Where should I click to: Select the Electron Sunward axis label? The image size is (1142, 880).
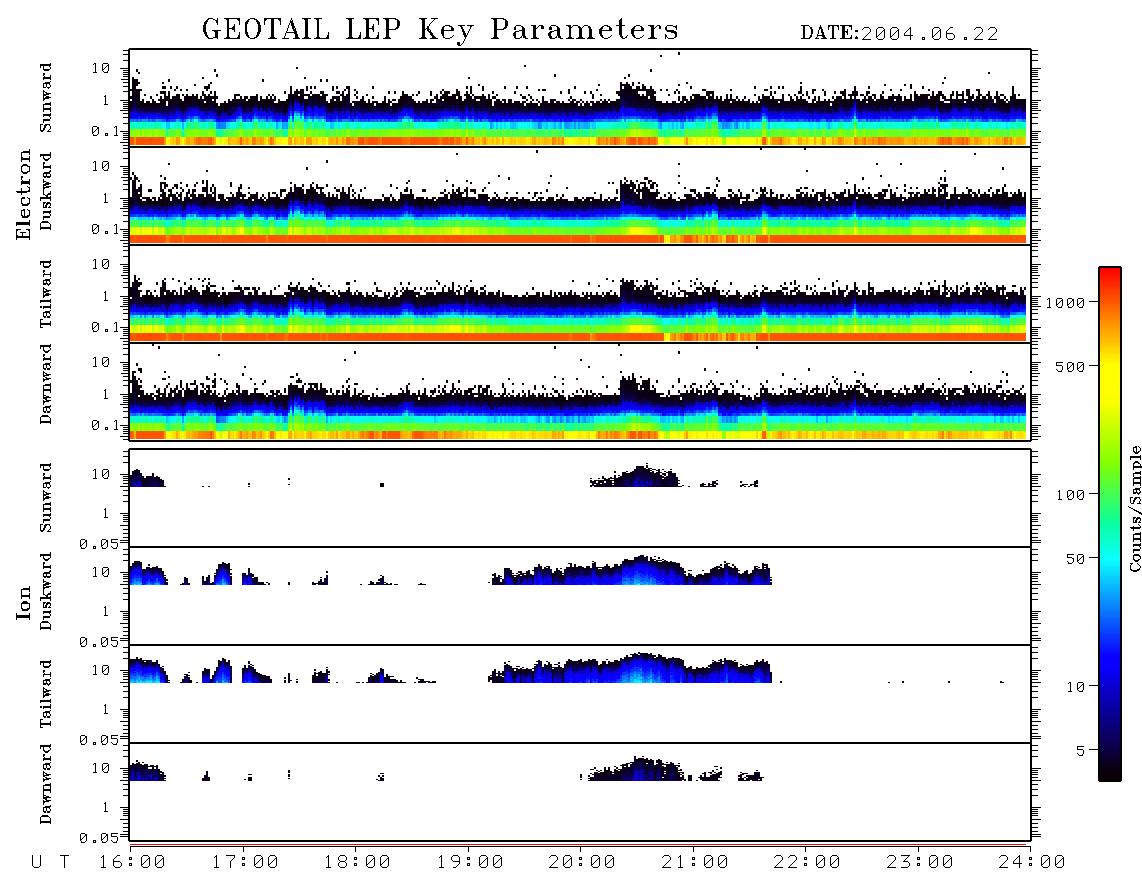click(x=46, y=98)
